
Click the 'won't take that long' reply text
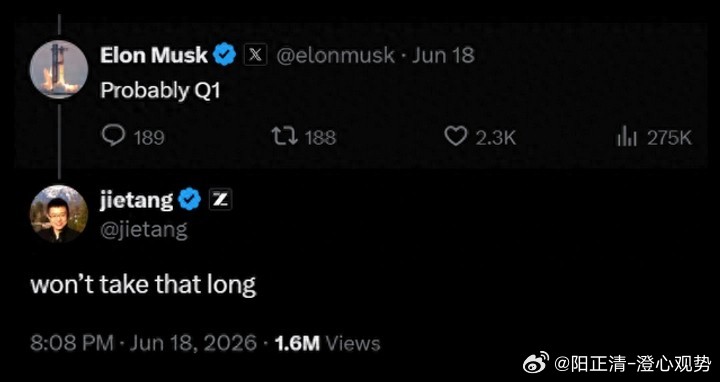143,285
